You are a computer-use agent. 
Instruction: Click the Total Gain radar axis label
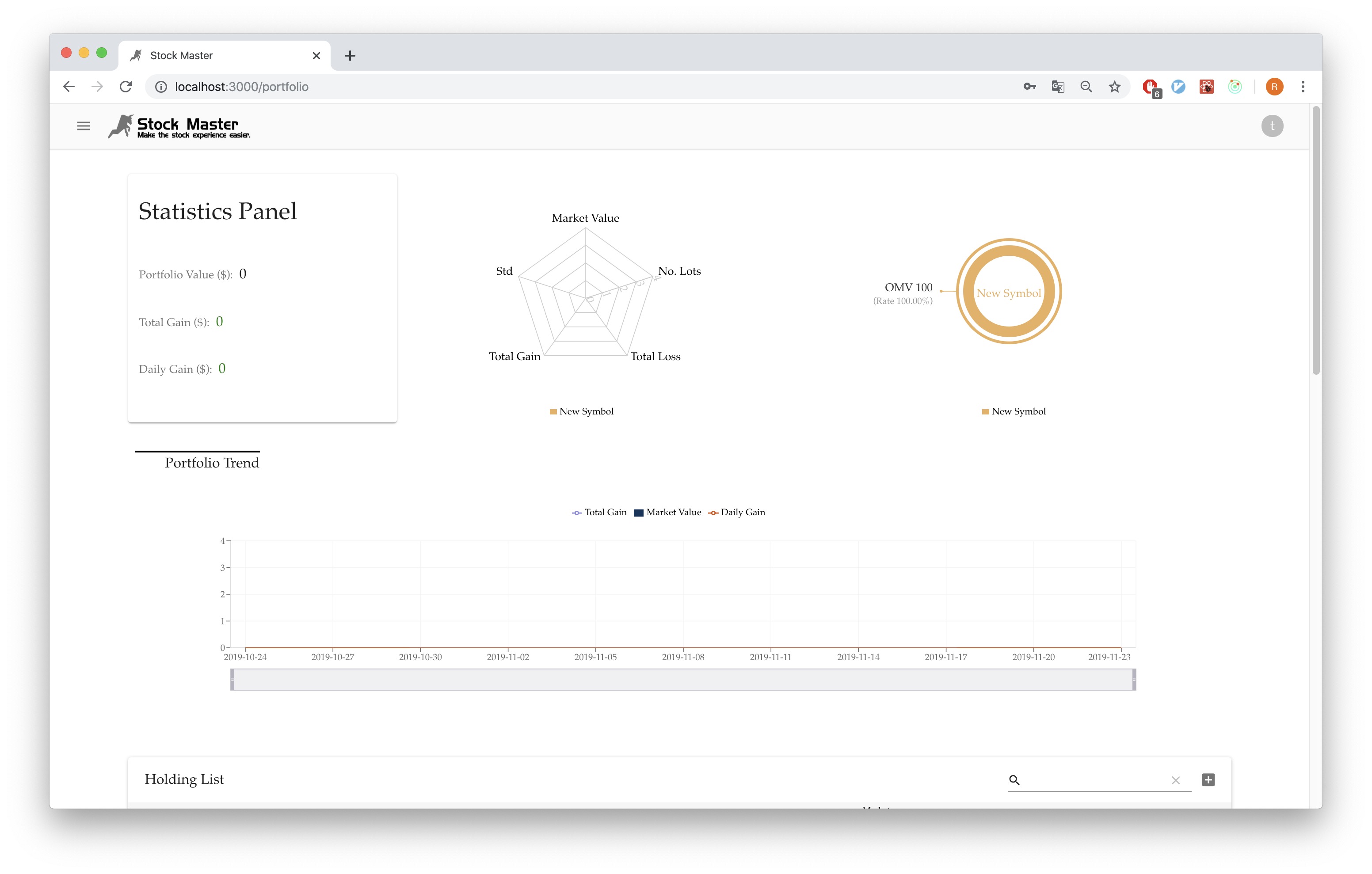click(514, 357)
